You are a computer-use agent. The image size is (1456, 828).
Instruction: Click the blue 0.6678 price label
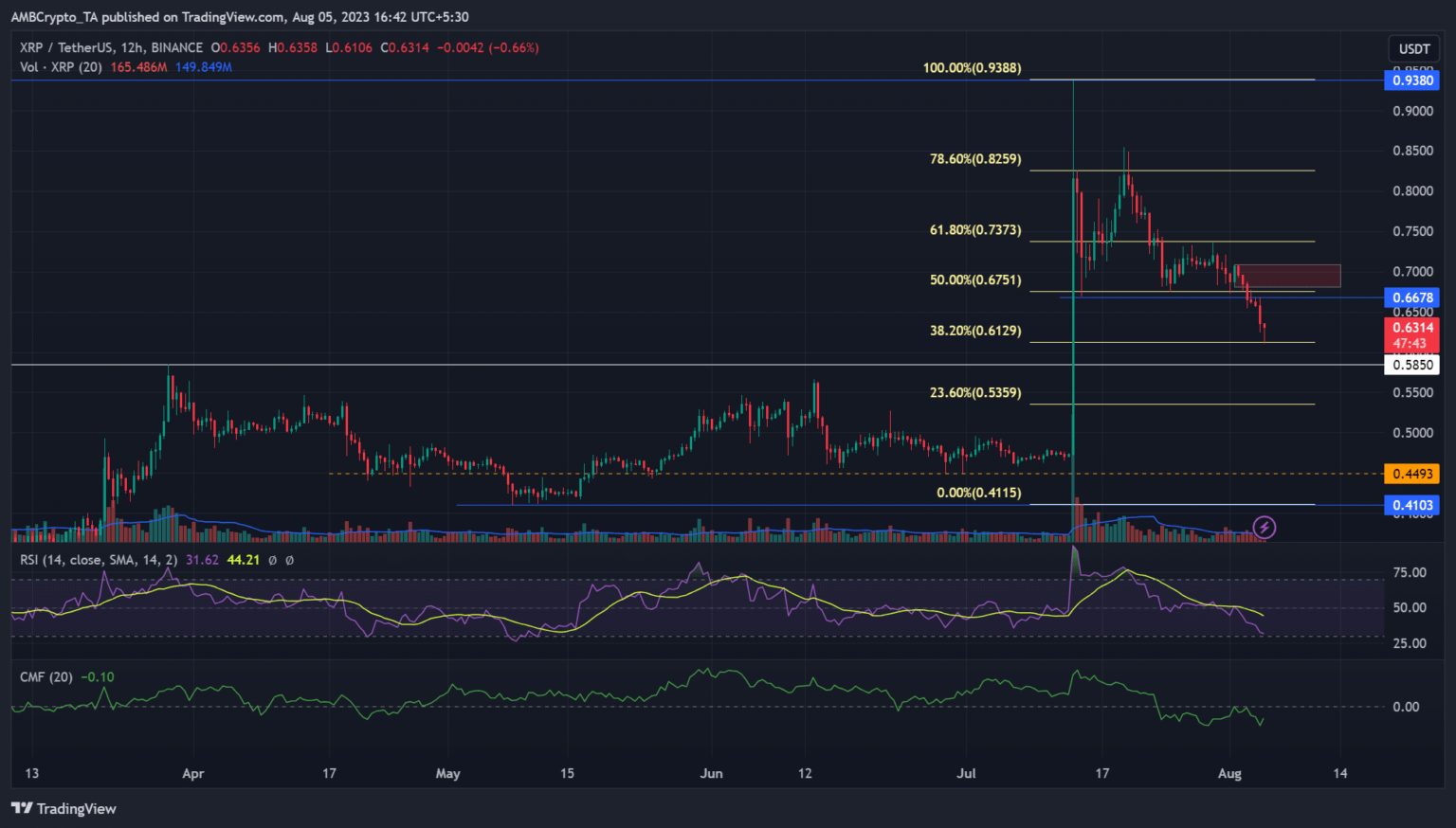1412,297
